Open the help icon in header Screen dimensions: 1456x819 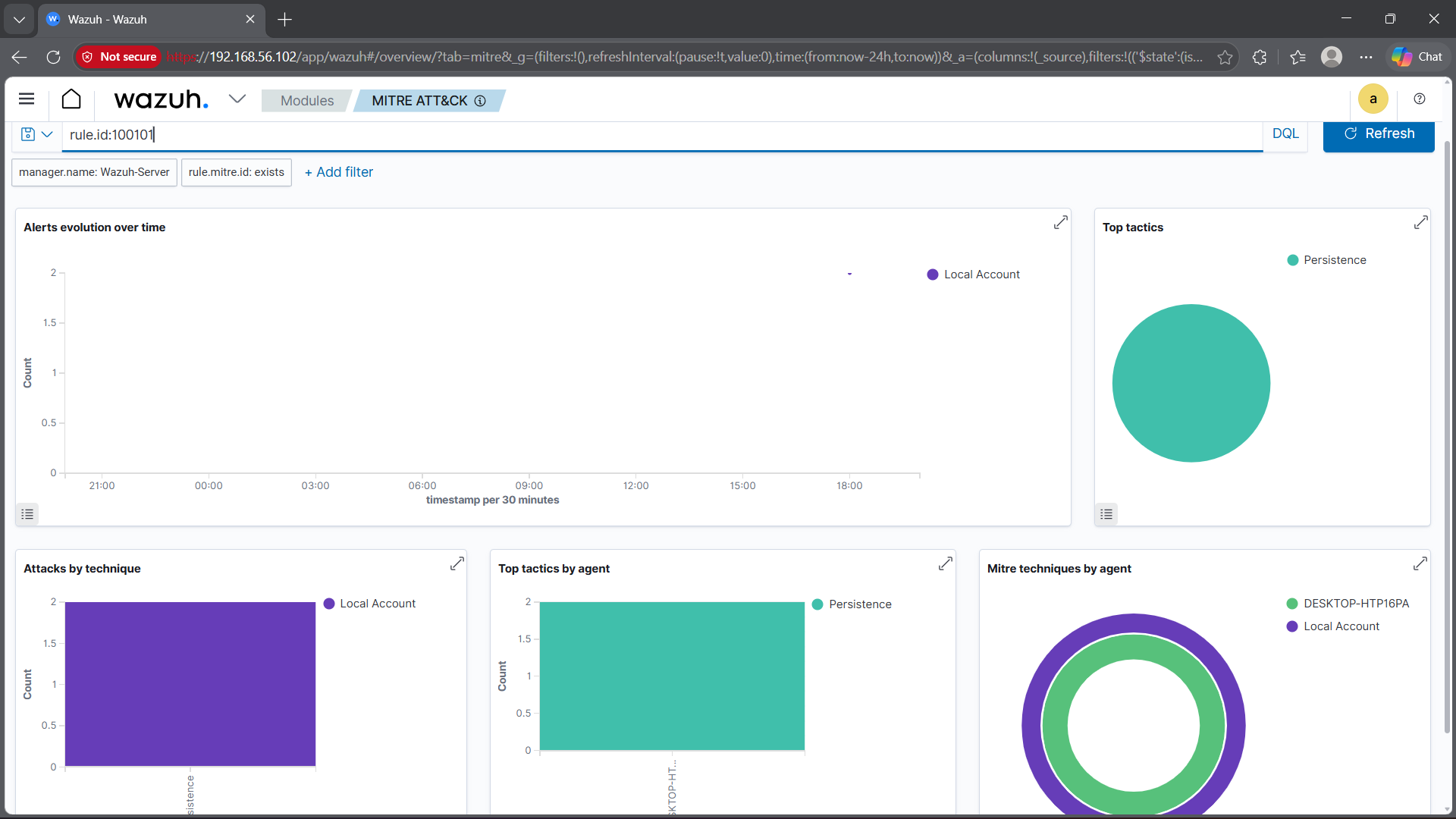click(x=1420, y=99)
